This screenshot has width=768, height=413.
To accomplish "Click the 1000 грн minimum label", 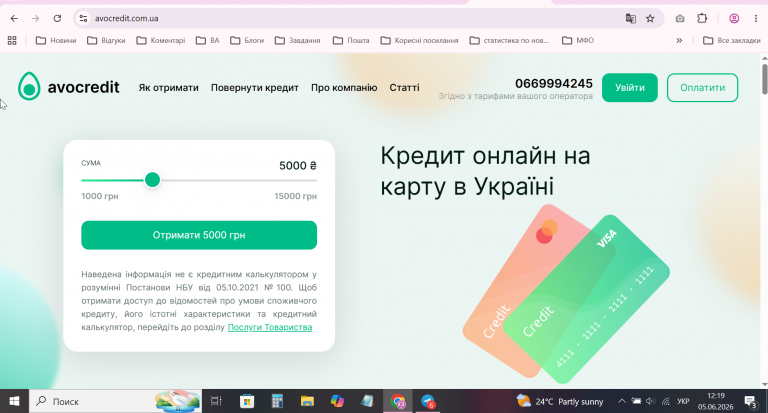I will pos(100,196).
